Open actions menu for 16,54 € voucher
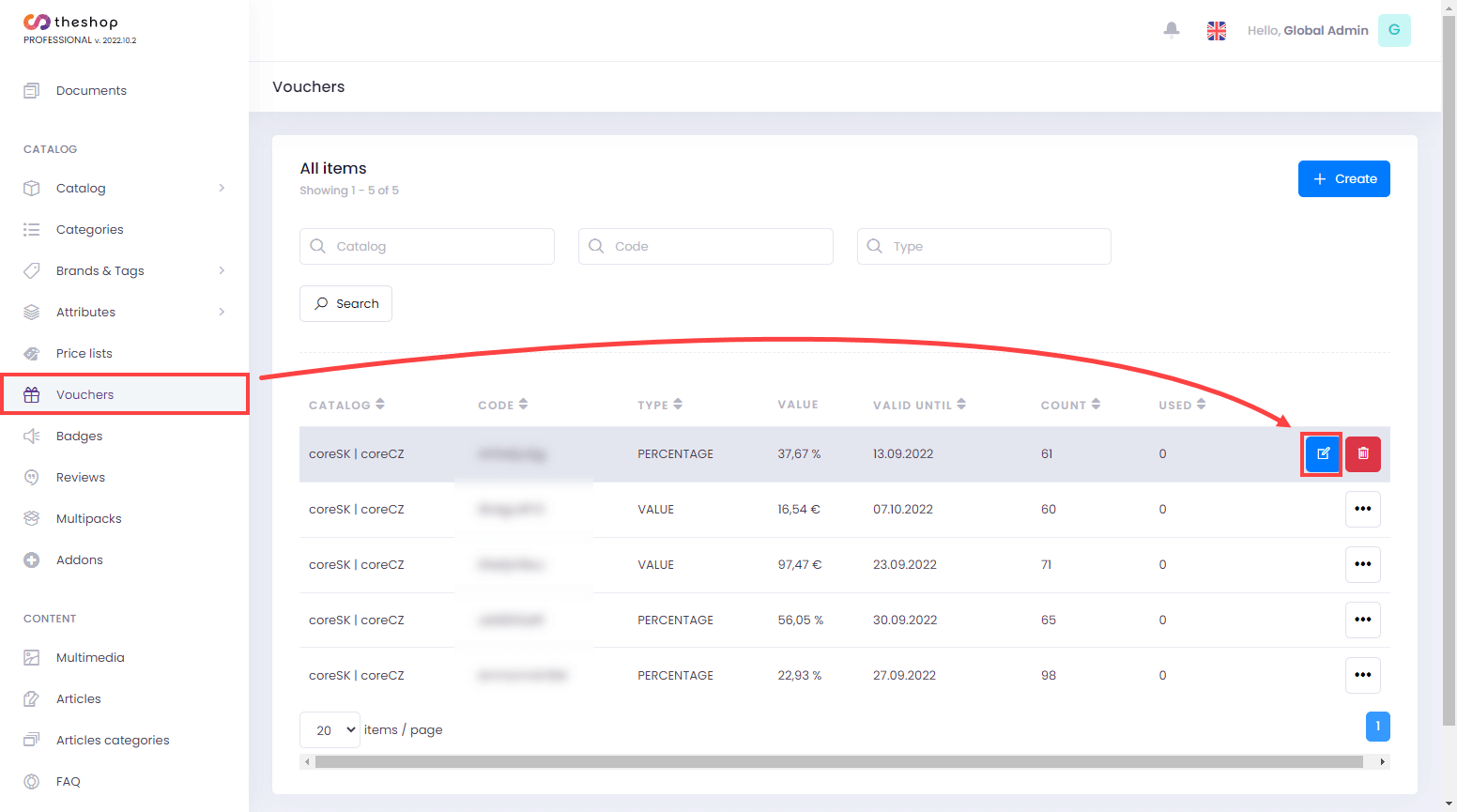Screen dimensions: 1457x812 [1363, 509]
